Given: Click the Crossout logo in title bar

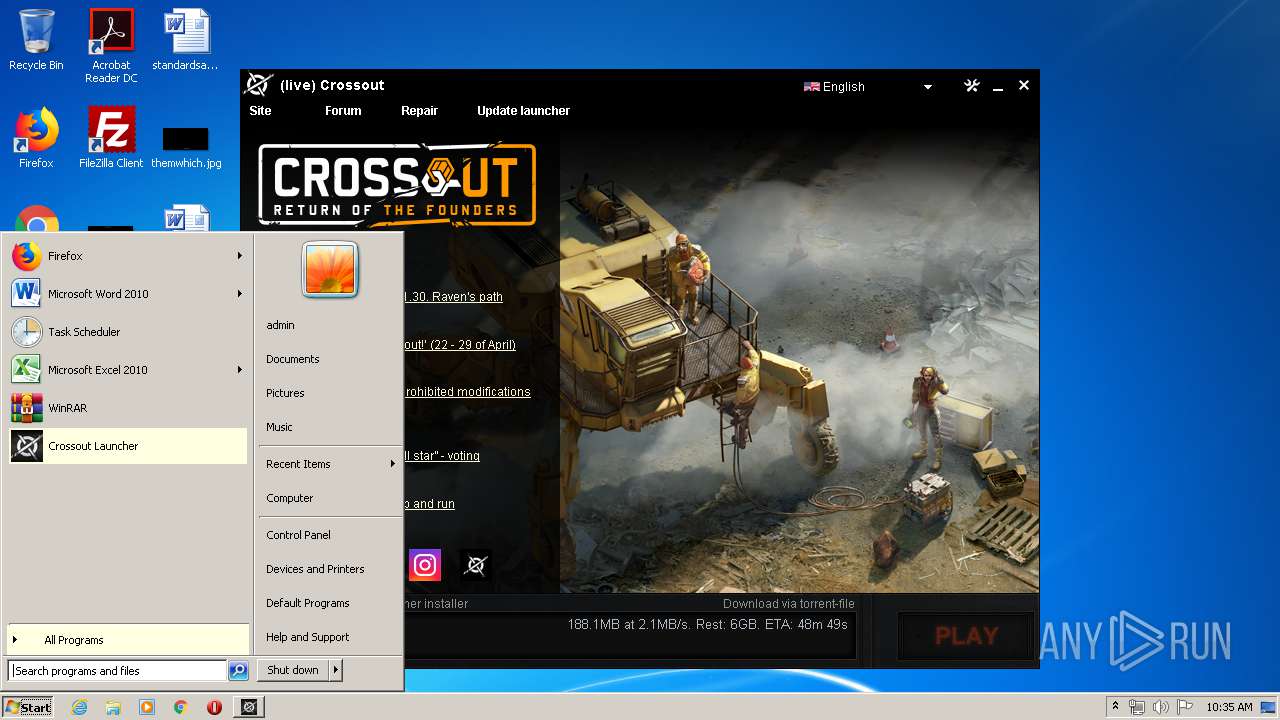Looking at the screenshot, I should (258, 85).
